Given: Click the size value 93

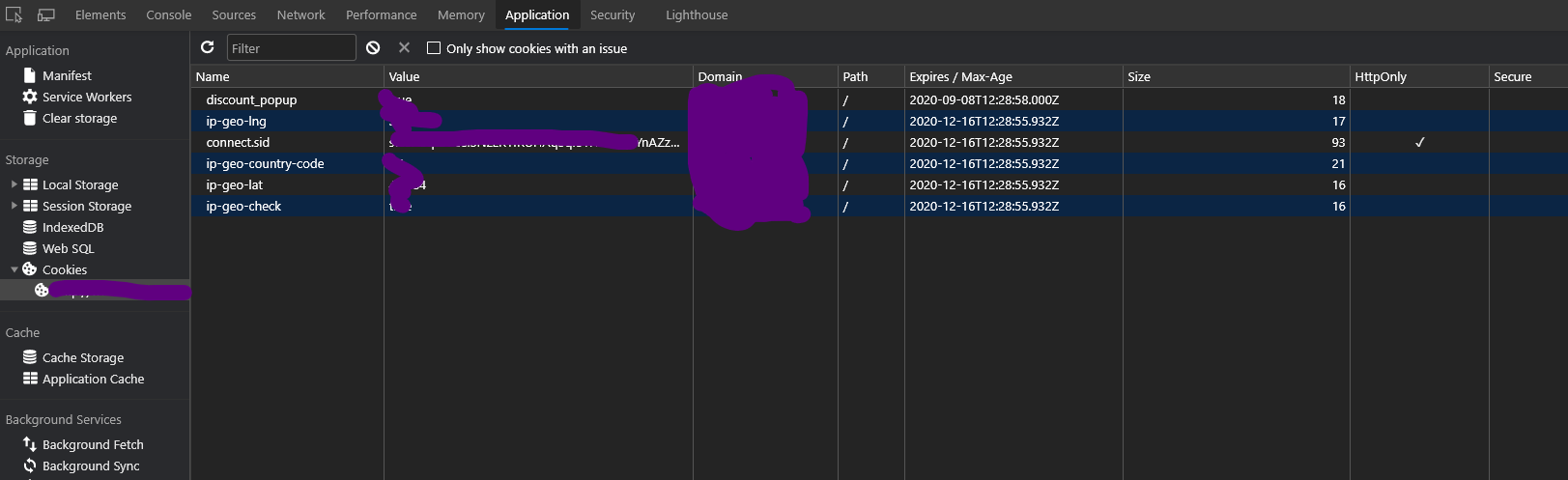Looking at the screenshot, I should pos(1338,142).
